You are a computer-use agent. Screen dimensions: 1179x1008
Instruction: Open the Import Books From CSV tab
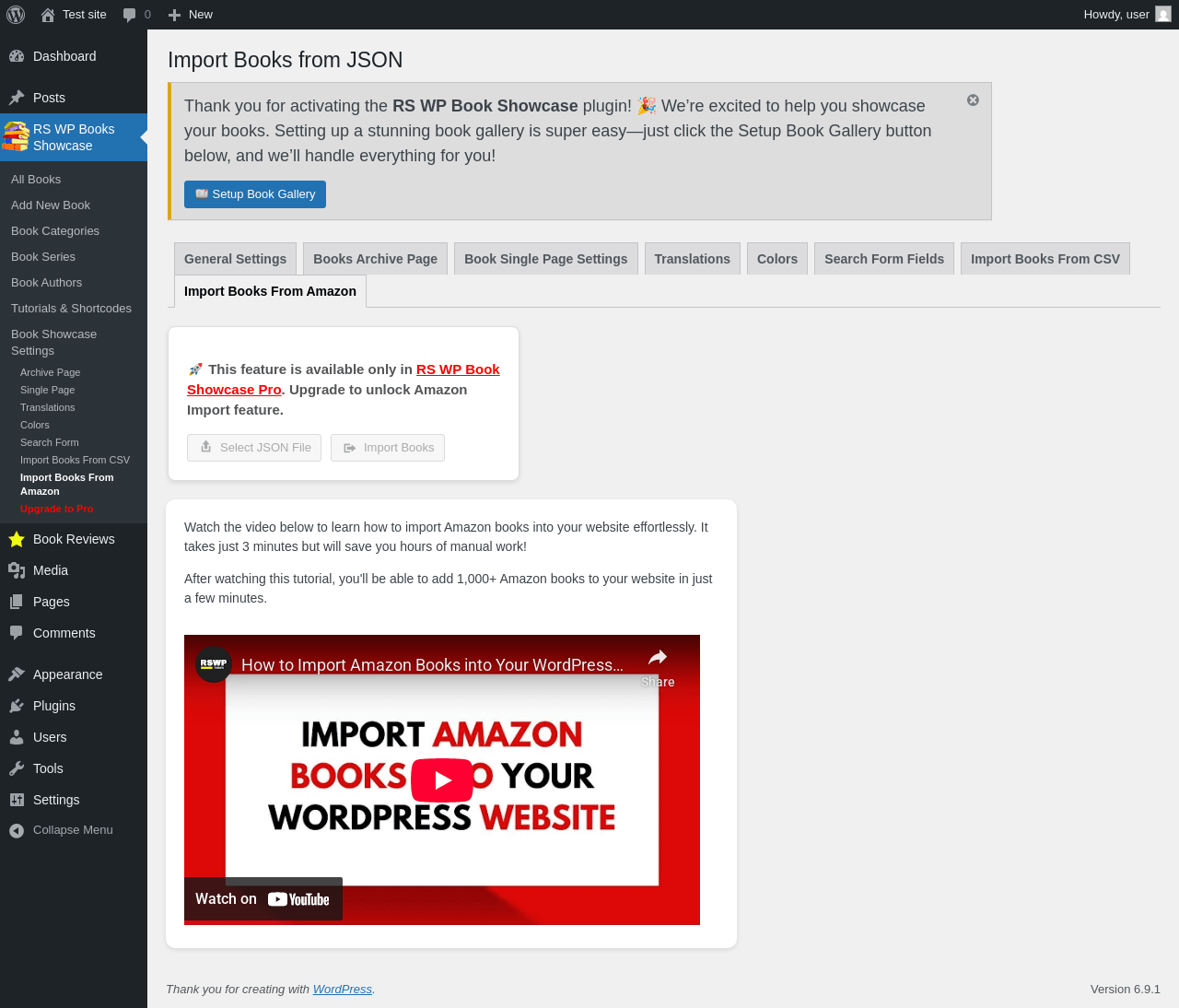coord(1045,259)
